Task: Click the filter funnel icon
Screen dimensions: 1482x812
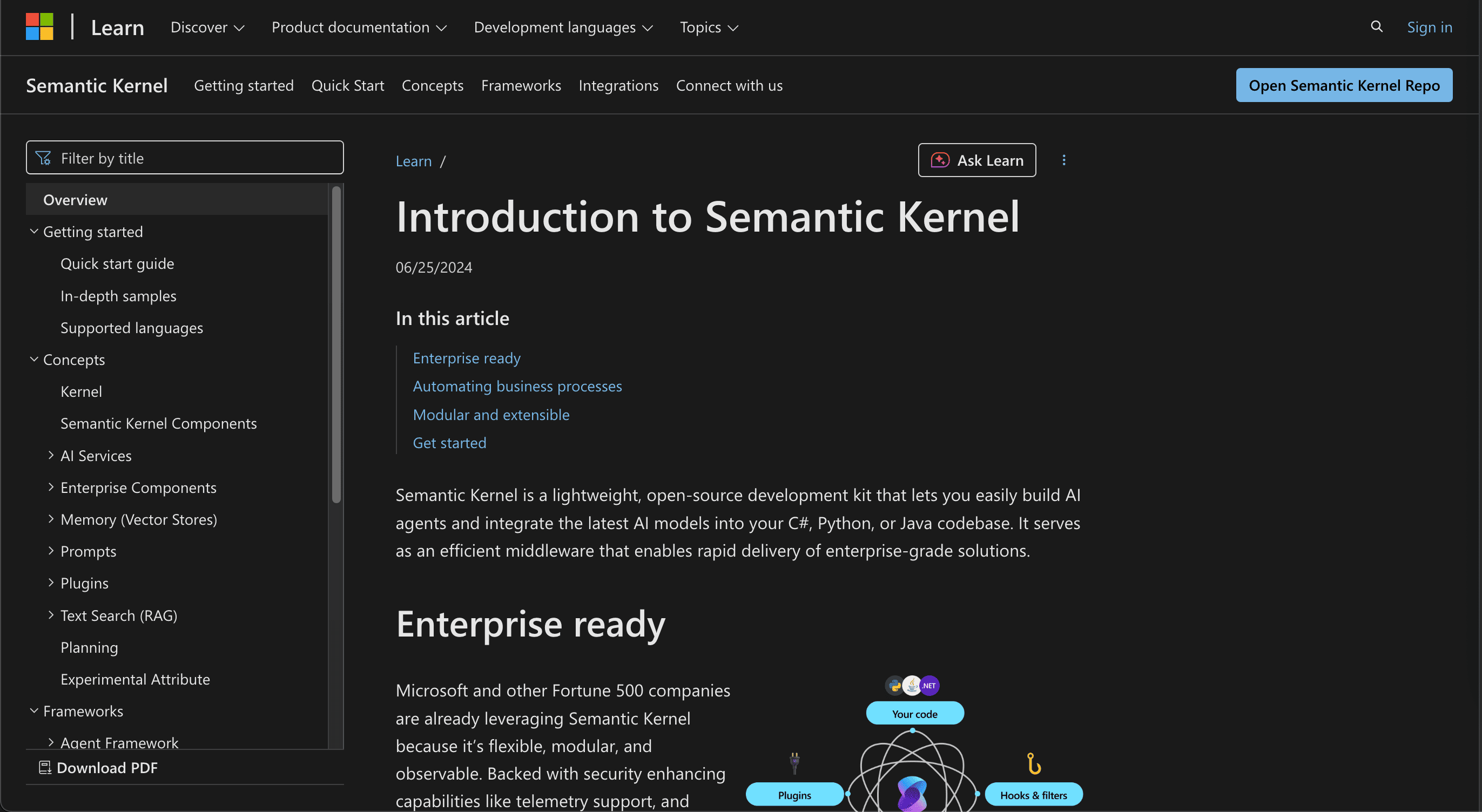Action: [43, 158]
